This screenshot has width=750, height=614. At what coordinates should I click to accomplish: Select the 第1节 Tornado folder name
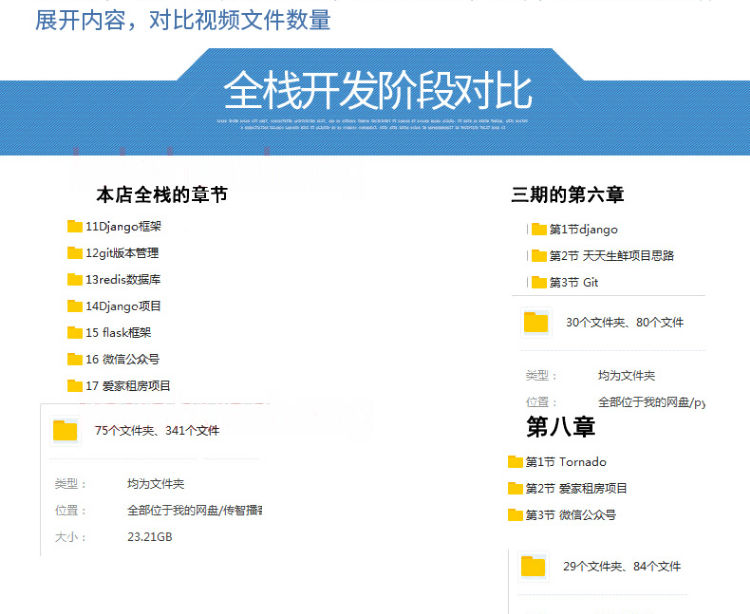(566, 462)
